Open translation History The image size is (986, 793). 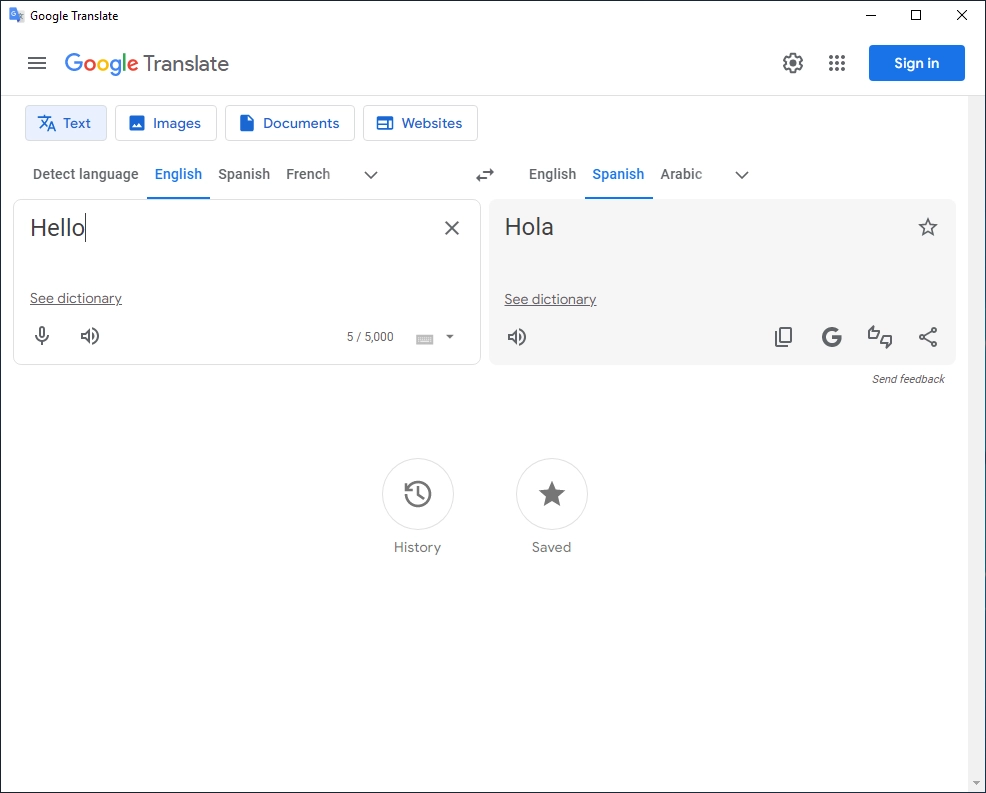[x=418, y=494]
